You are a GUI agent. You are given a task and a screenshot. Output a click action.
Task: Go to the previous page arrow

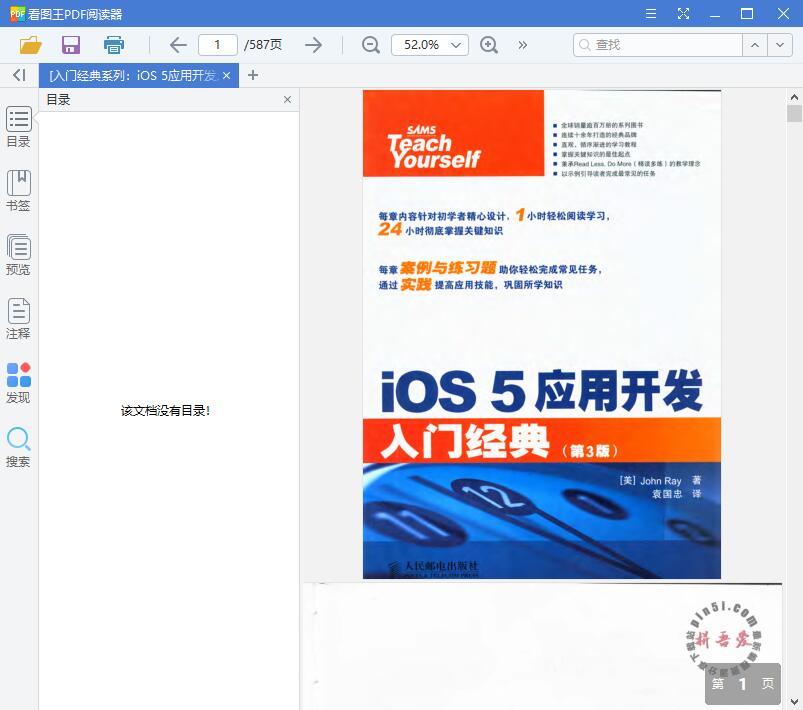click(178, 45)
